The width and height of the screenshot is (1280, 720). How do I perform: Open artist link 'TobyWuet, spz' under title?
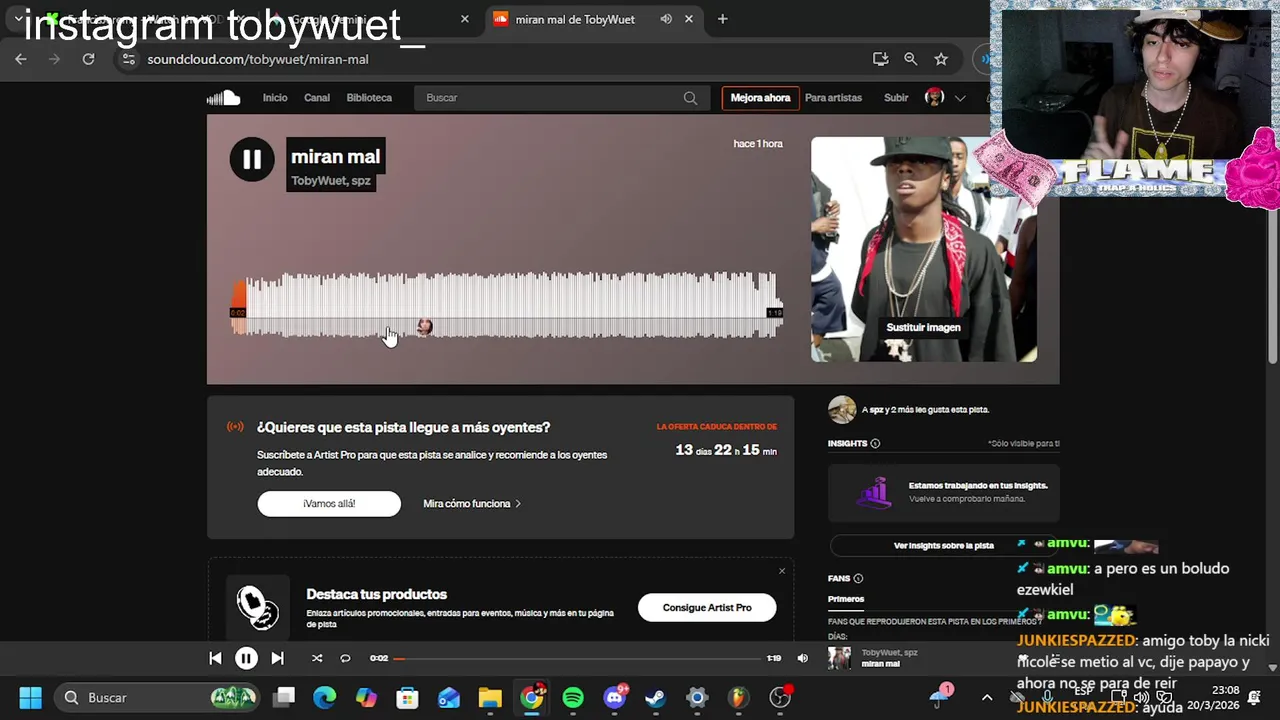(331, 181)
